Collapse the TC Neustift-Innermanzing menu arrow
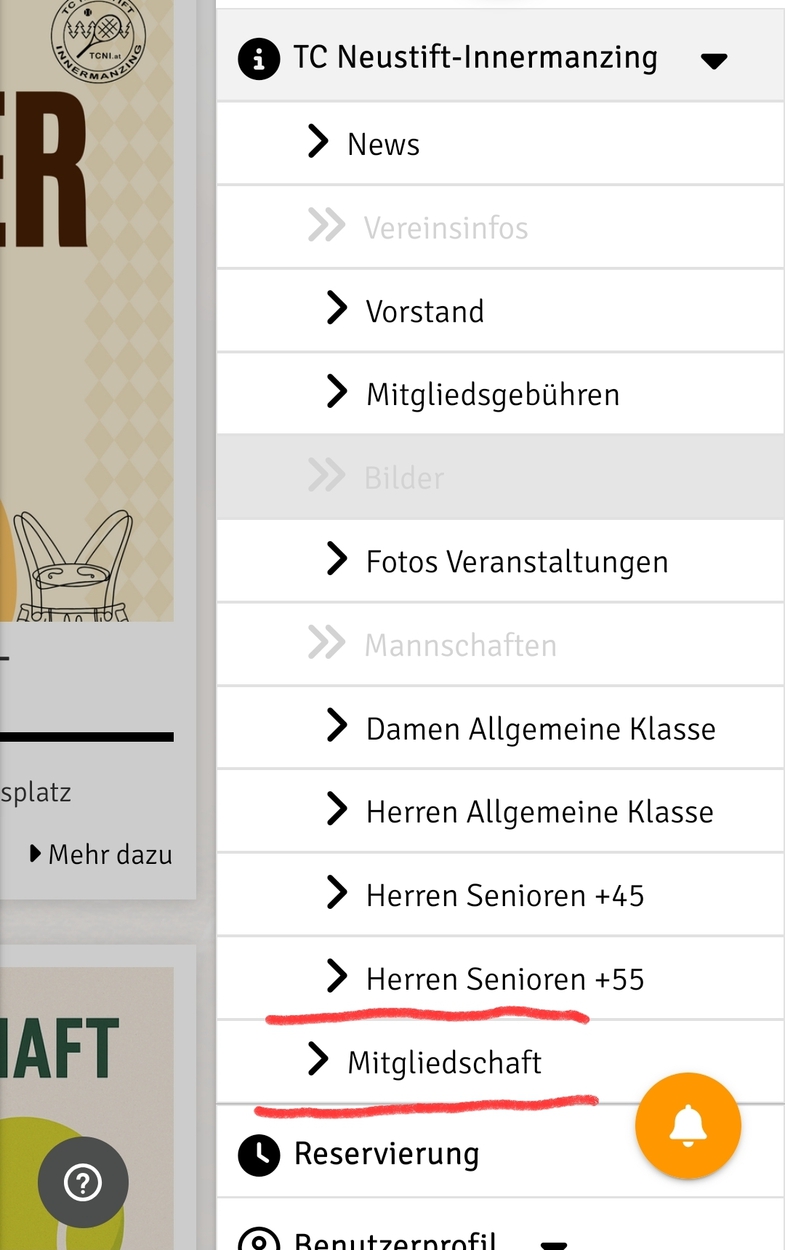 coord(713,61)
